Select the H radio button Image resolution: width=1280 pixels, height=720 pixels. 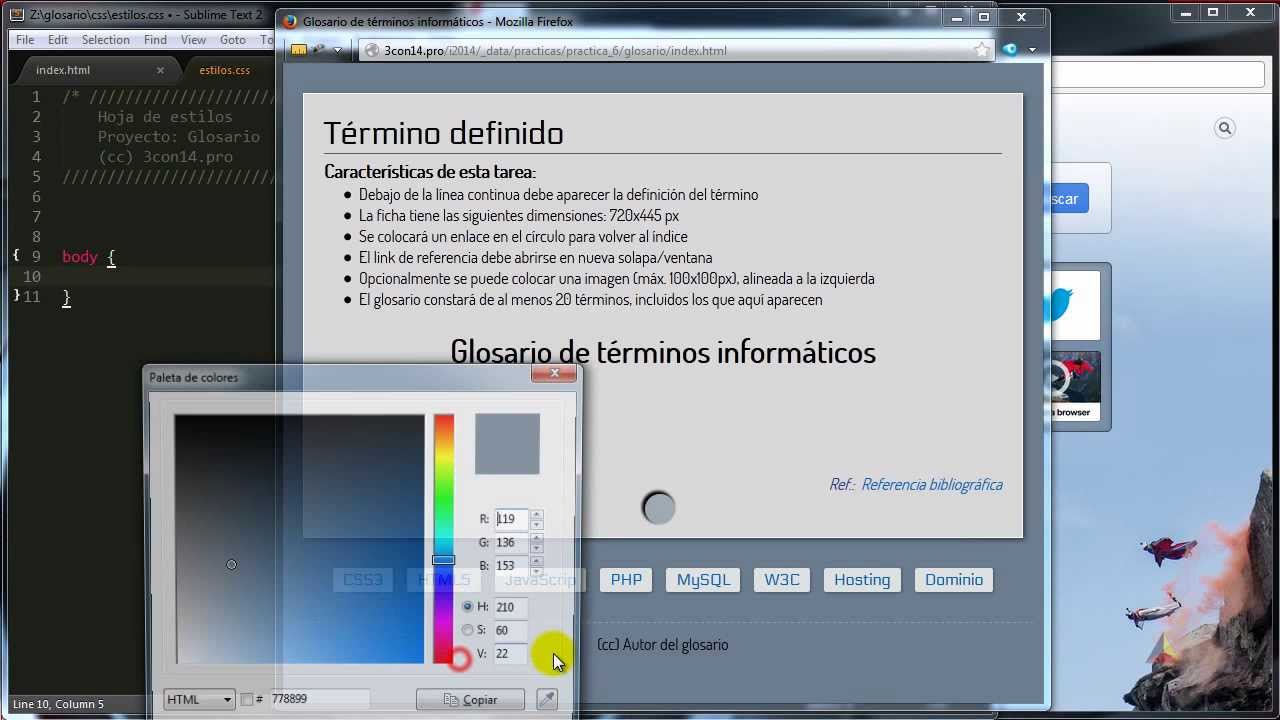pos(467,607)
